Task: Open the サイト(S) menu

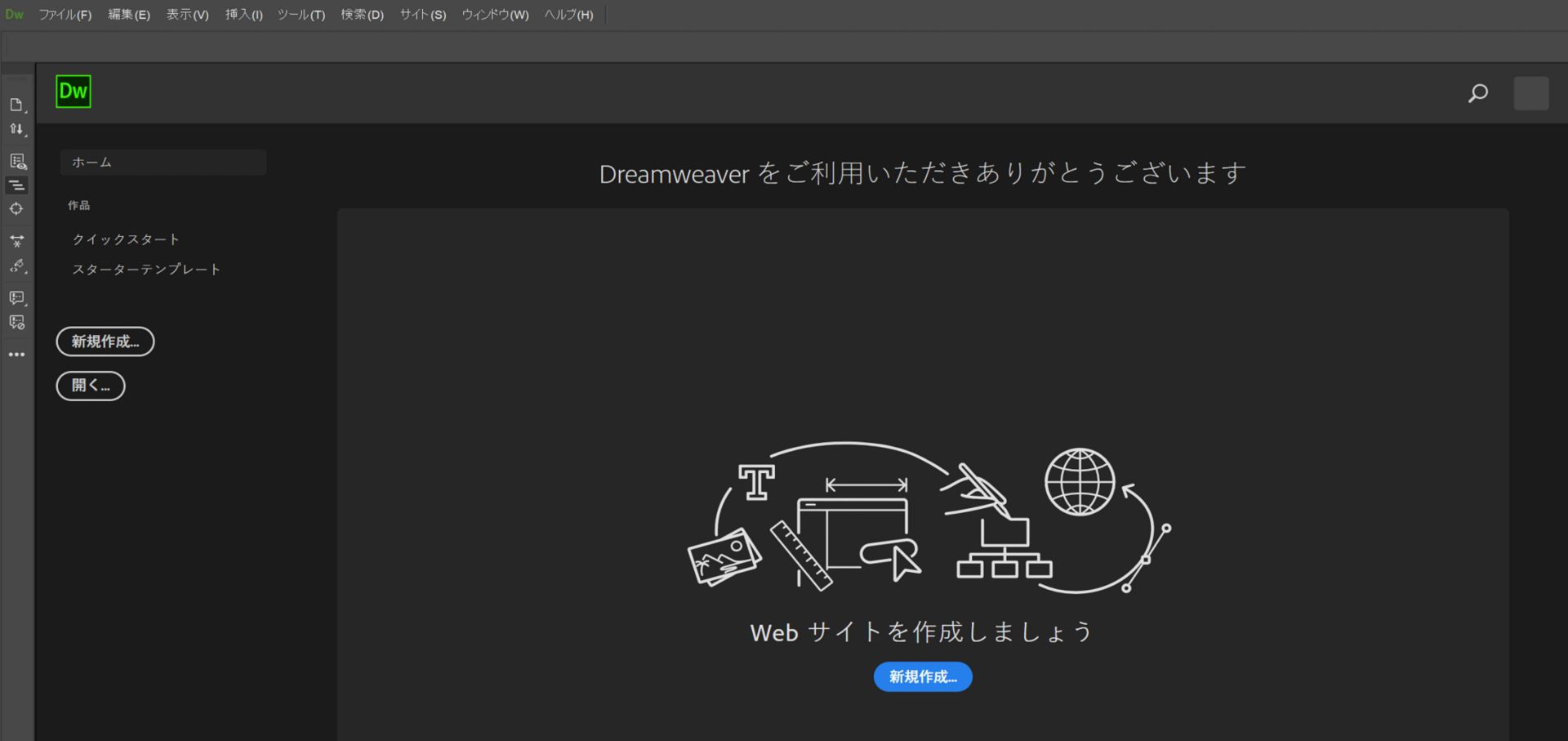Action: tap(421, 14)
